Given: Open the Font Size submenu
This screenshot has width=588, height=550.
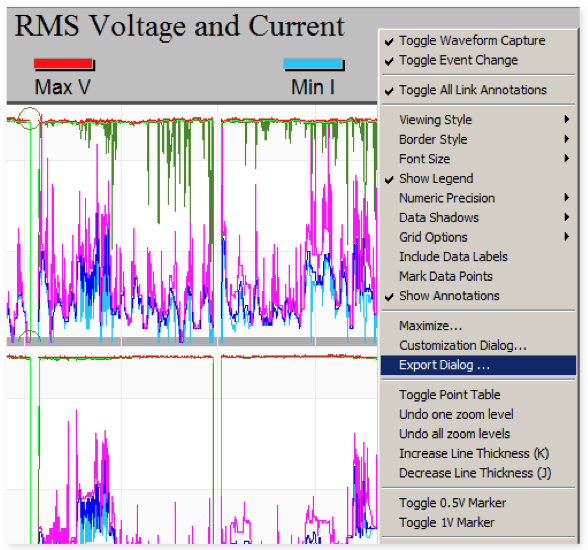Looking at the screenshot, I should pos(478,159).
